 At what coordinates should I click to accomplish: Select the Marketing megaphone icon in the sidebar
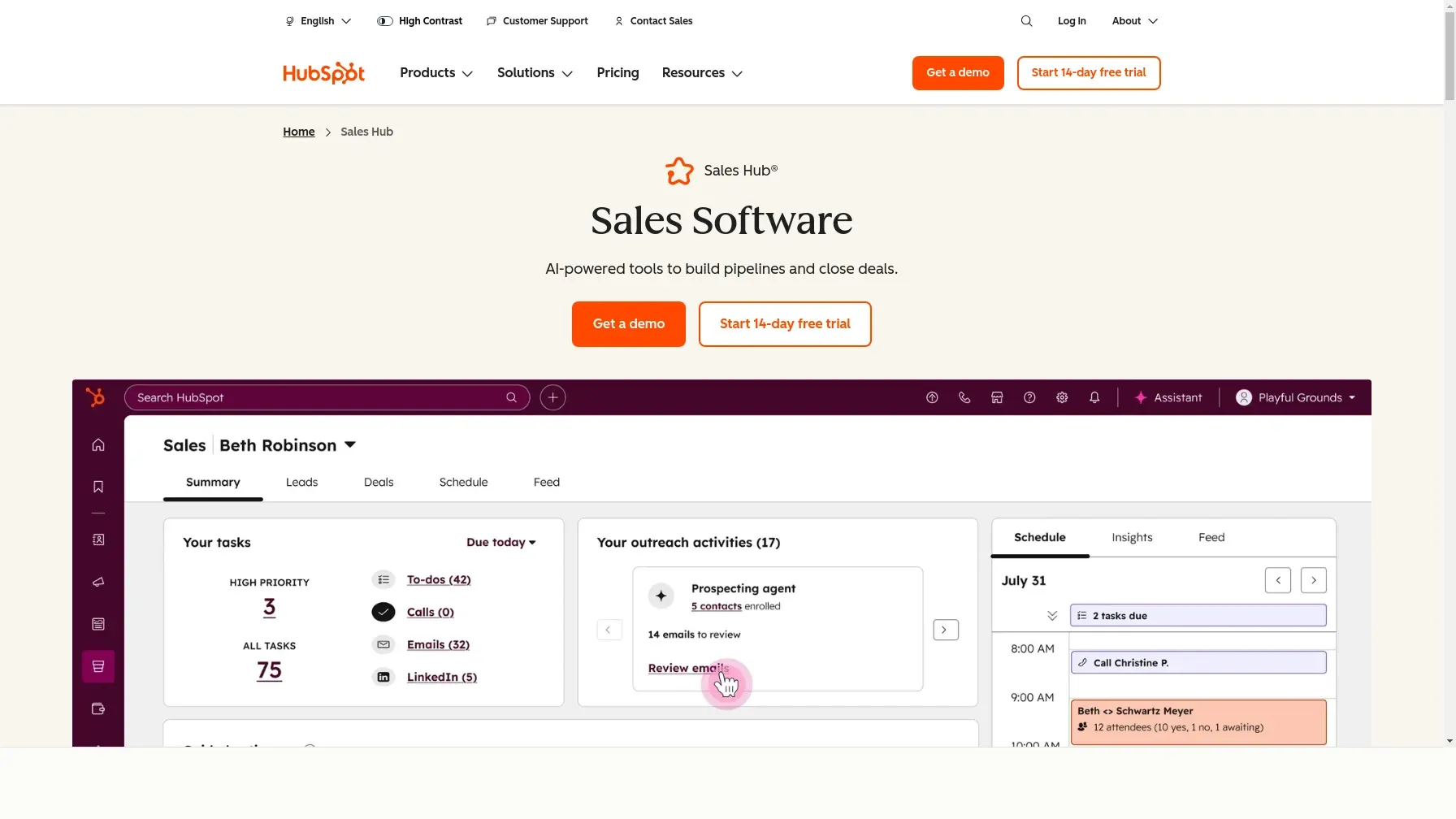97,582
